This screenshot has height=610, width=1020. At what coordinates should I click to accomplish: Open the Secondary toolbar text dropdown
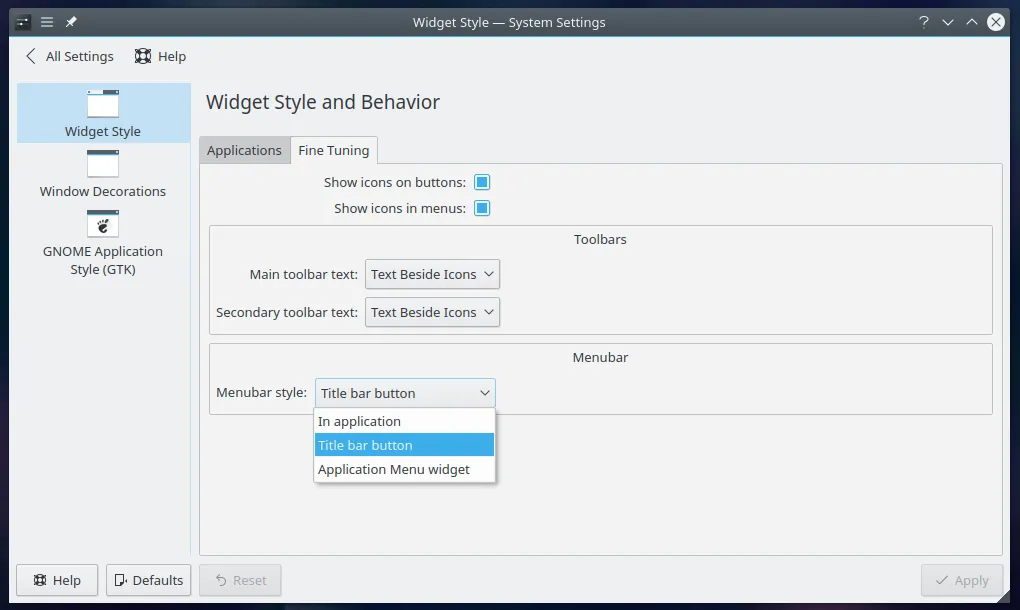pyautogui.click(x=432, y=312)
